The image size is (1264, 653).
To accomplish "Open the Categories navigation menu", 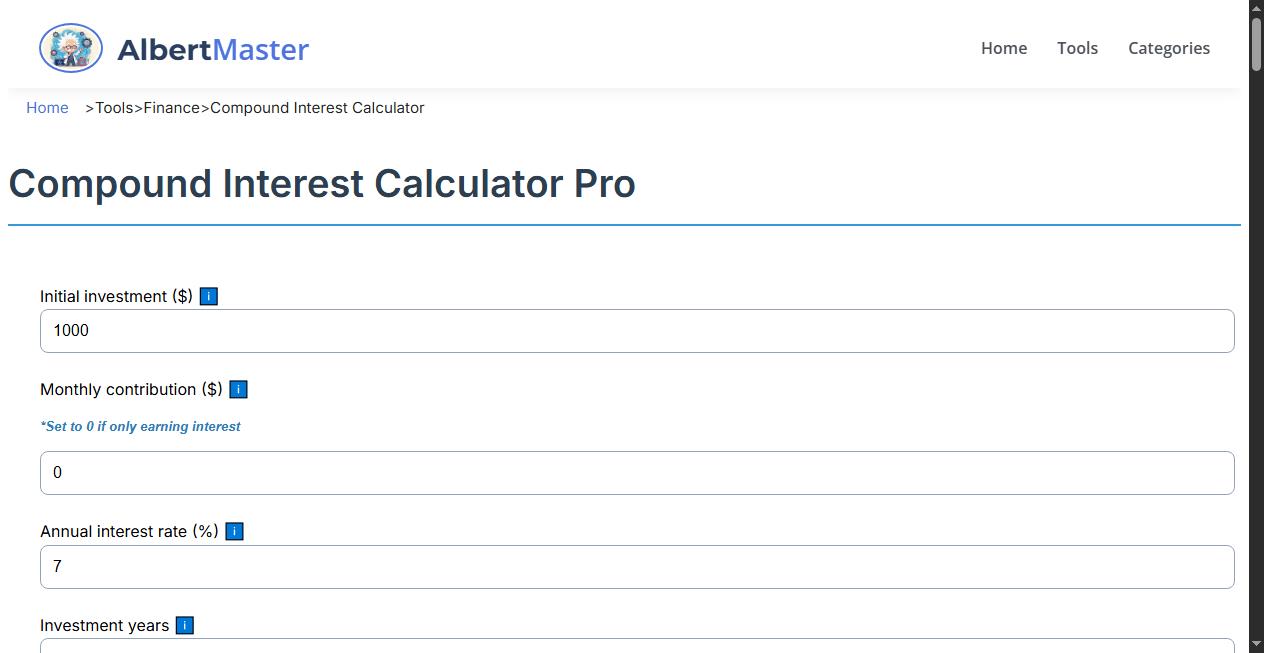I will point(1168,47).
